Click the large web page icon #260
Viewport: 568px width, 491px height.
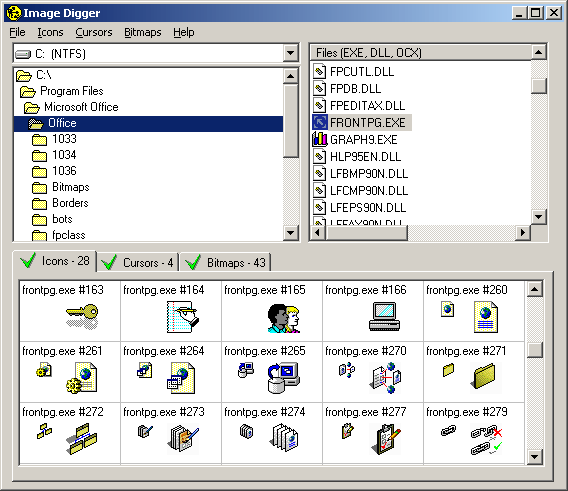pos(486,318)
